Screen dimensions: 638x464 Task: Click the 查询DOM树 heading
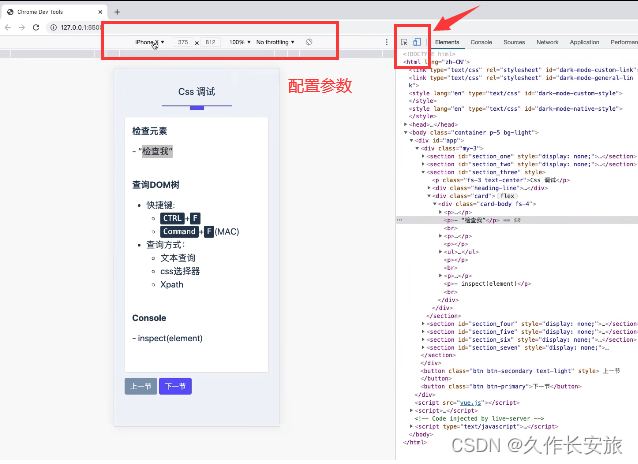coord(156,185)
